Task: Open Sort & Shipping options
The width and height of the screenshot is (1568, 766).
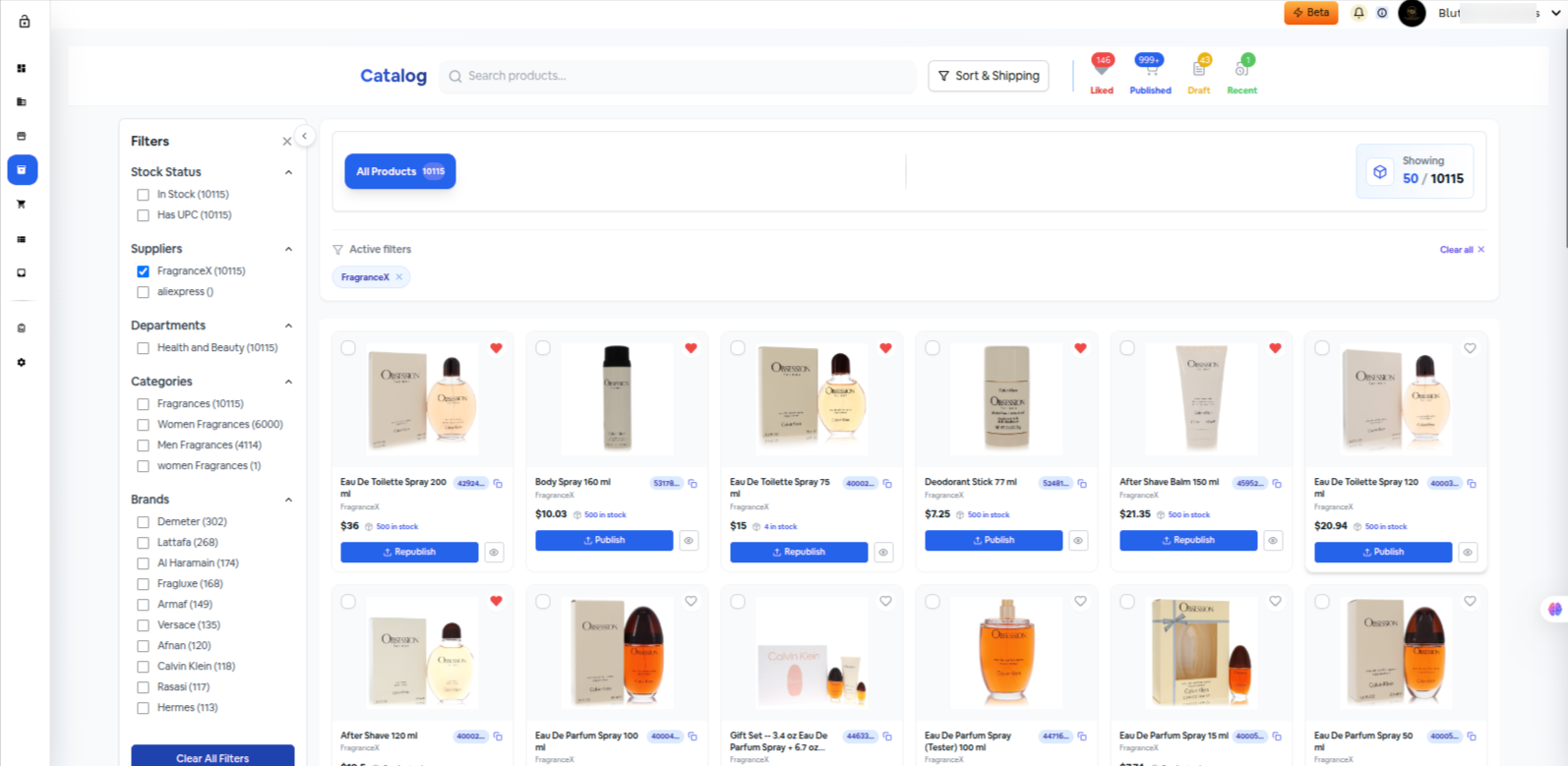Action: (989, 76)
